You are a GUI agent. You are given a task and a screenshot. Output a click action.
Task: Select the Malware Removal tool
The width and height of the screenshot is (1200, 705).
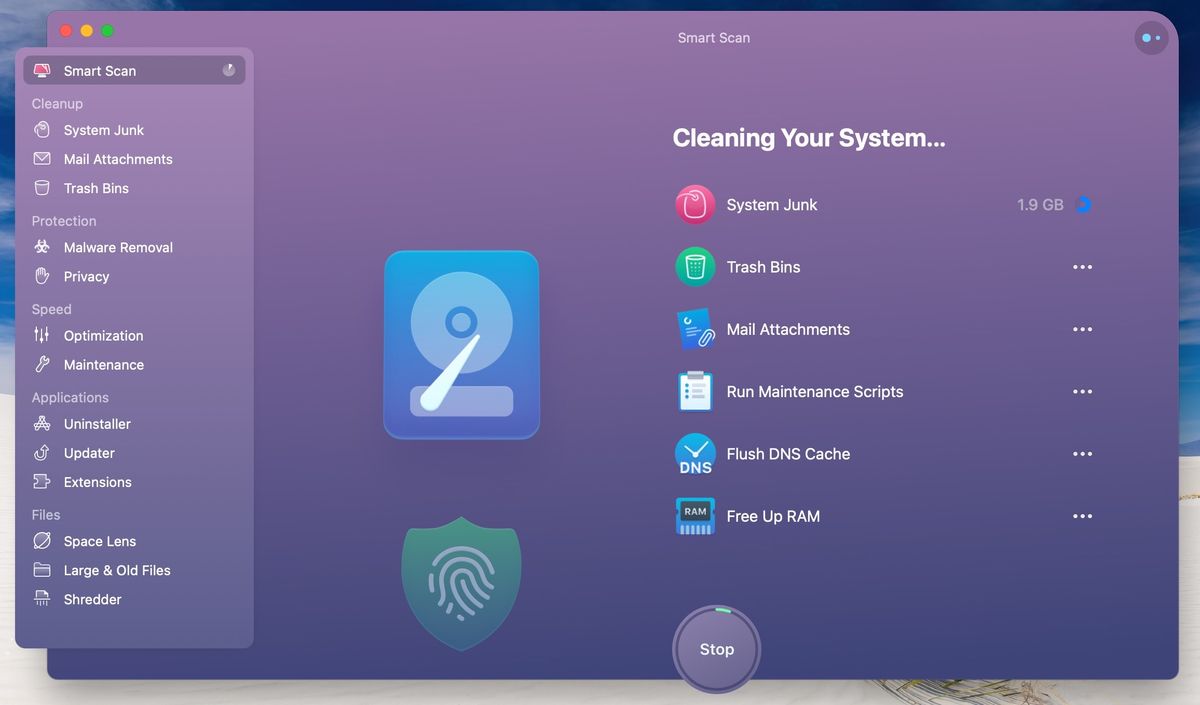pyautogui.click(x=120, y=247)
